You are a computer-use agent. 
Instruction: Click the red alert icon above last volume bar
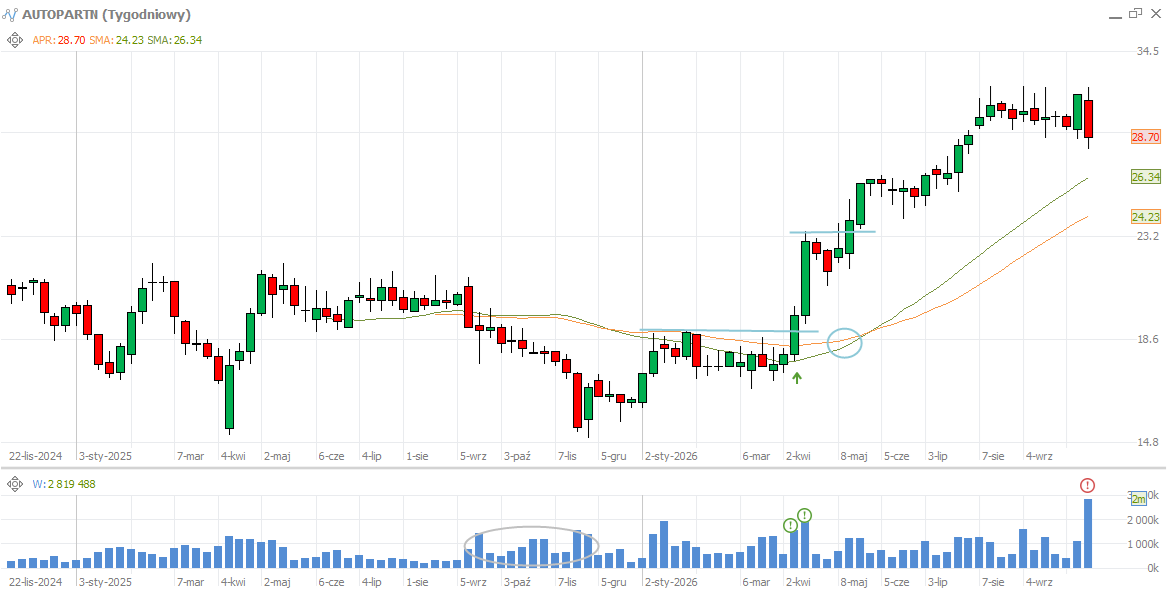coord(1087,486)
